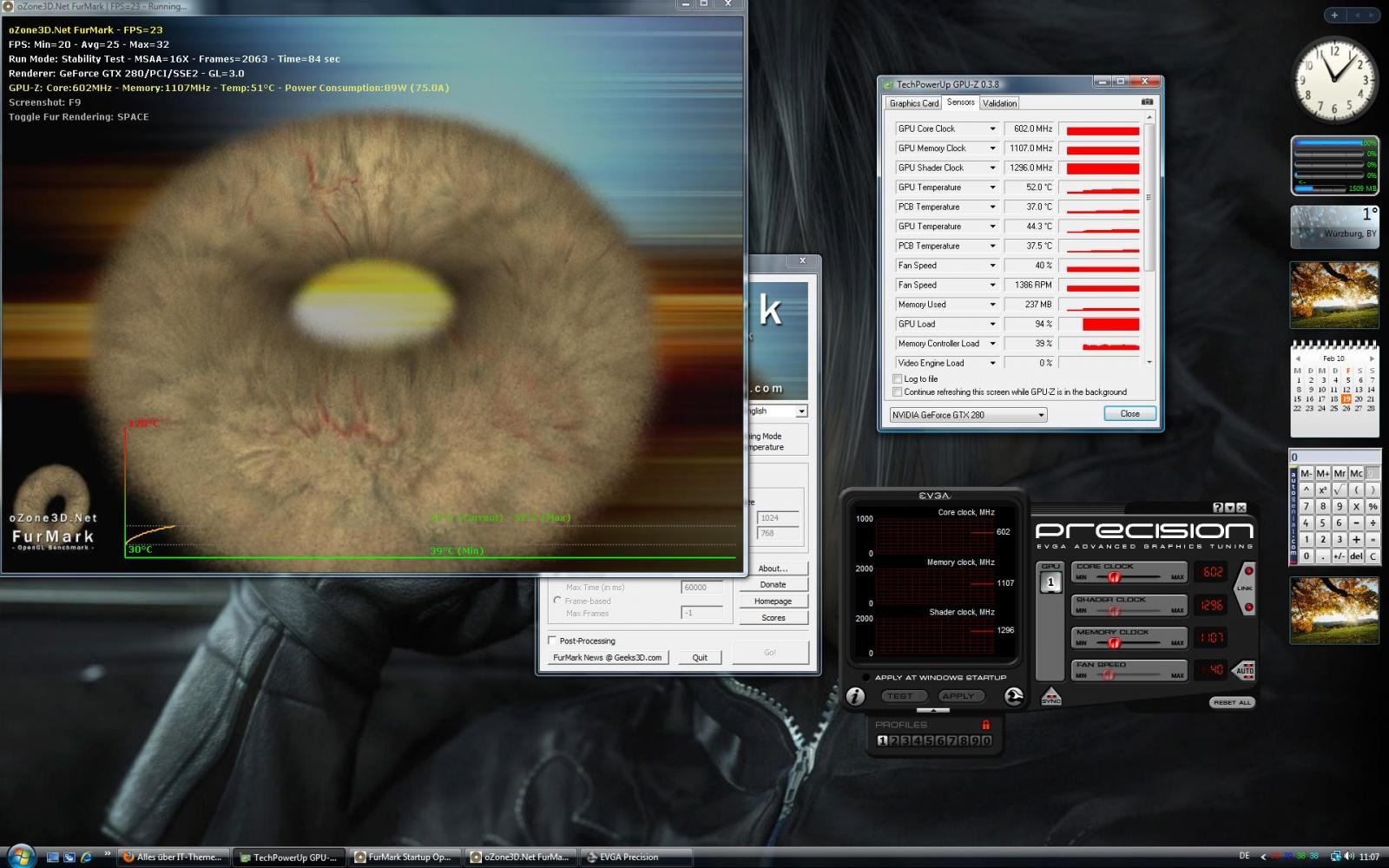The height and width of the screenshot is (868, 1389).
Task: Open TechPowerUp GPU-Z taskbar item
Action: (288, 857)
